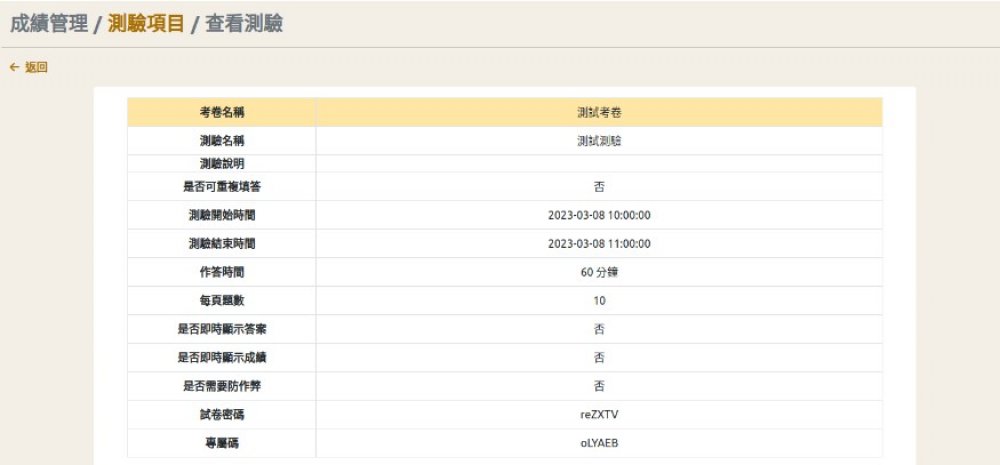The width and height of the screenshot is (1000, 465).
Task: Go to the 測驗項目 breadcrumb
Action: [146, 24]
